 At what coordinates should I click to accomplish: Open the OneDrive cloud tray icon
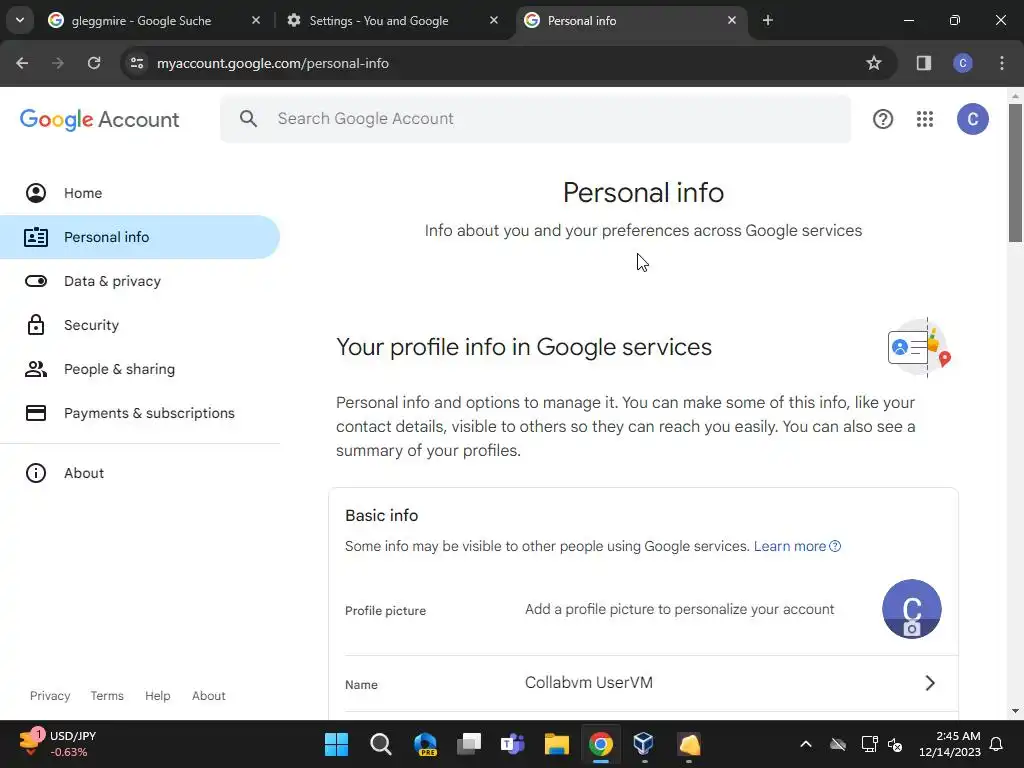tap(838, 744)
